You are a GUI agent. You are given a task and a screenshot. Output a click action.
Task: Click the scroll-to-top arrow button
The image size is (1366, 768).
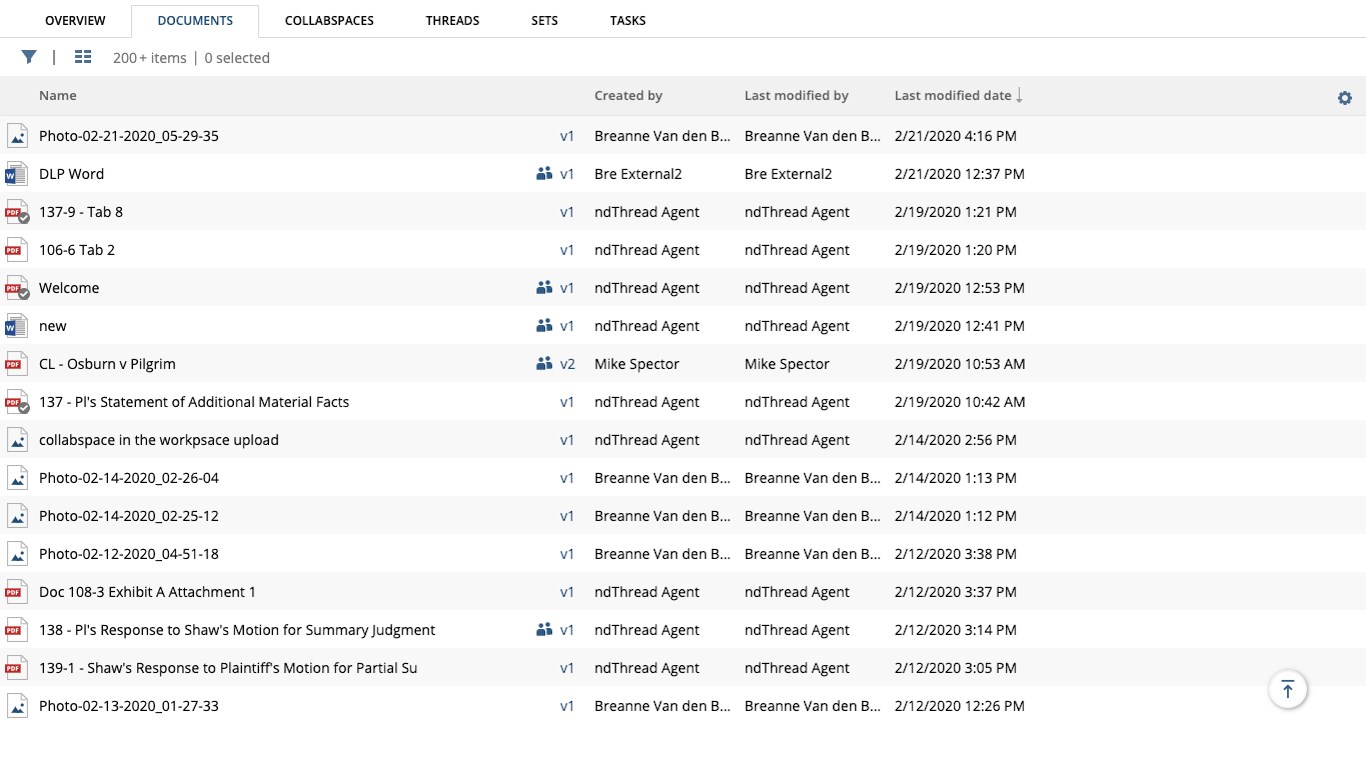1287,689
